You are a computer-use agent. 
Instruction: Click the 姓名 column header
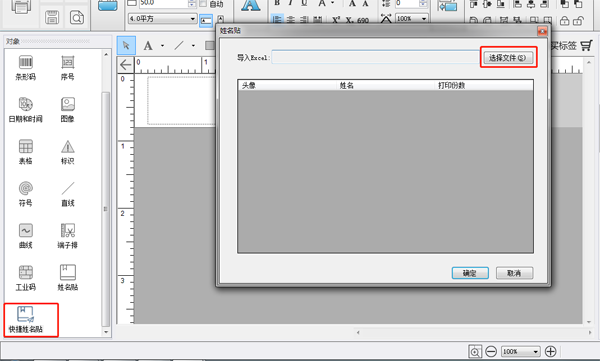(385, 85)
